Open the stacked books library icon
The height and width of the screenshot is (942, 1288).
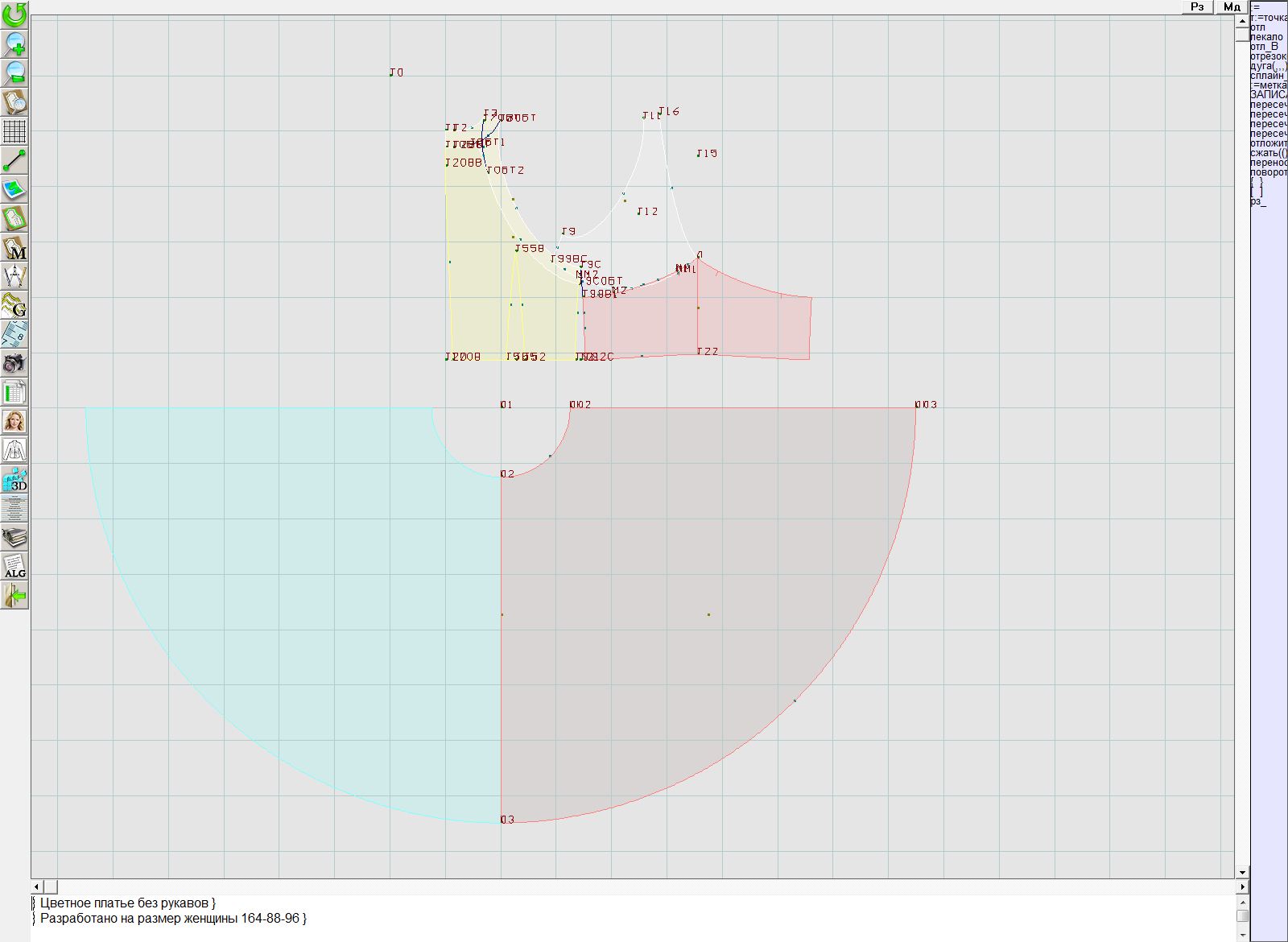14,537
